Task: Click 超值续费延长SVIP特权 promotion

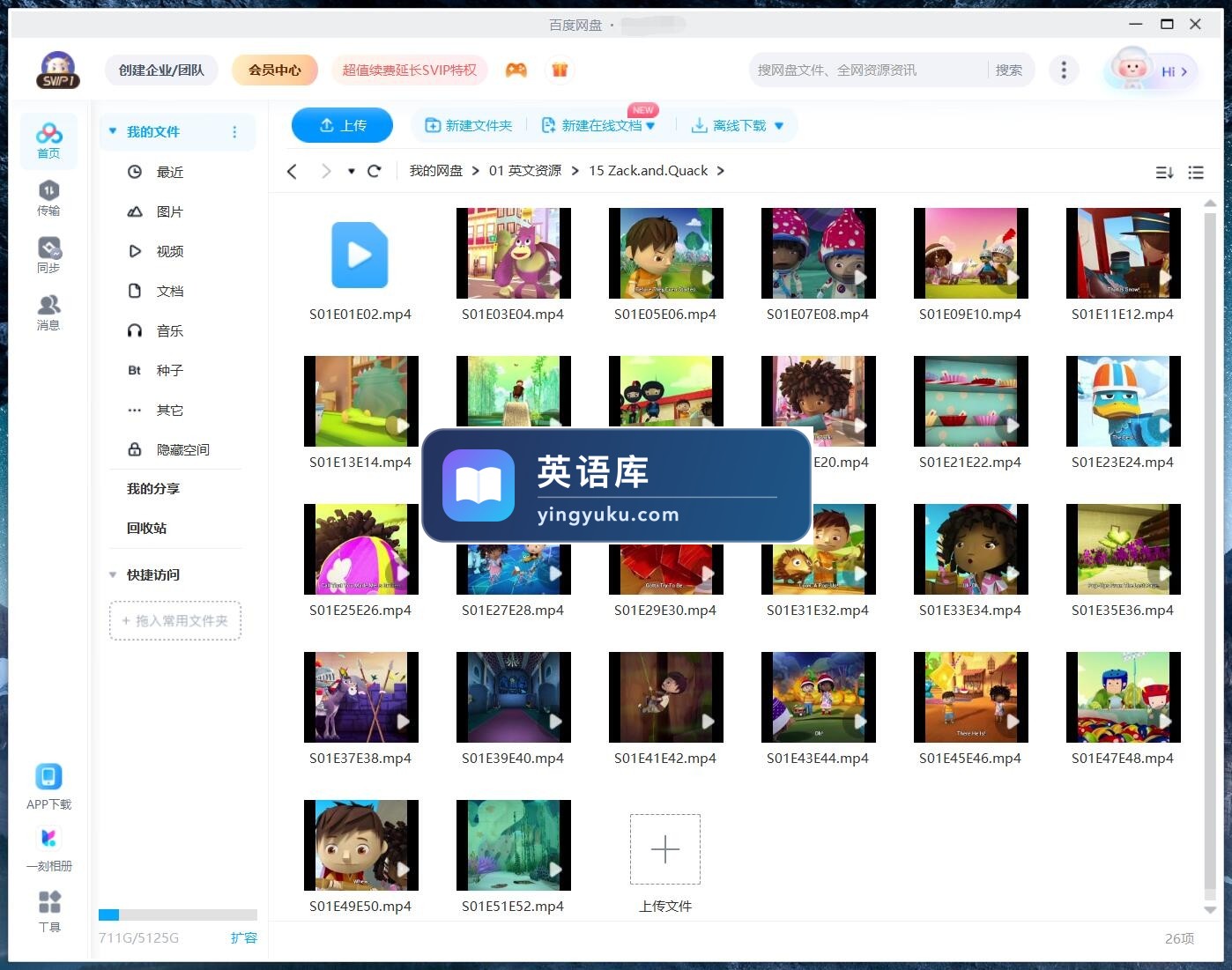Action: pos(409,70)
